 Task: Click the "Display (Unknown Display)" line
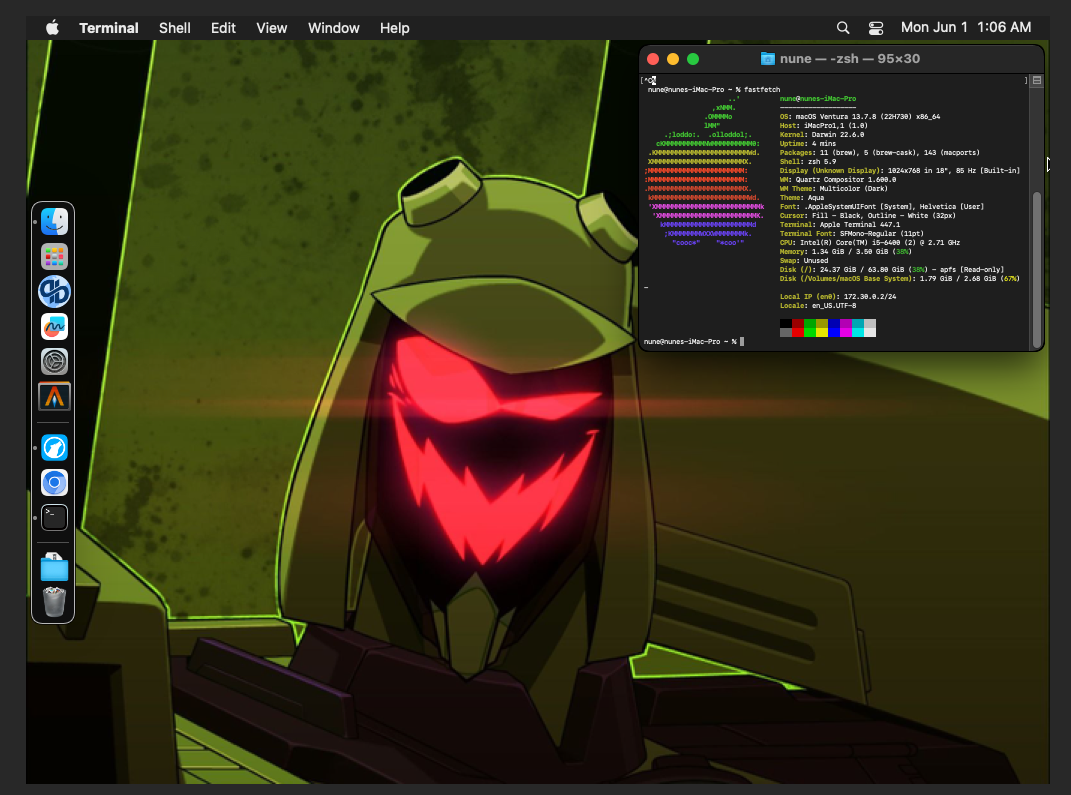click(900, 171)
